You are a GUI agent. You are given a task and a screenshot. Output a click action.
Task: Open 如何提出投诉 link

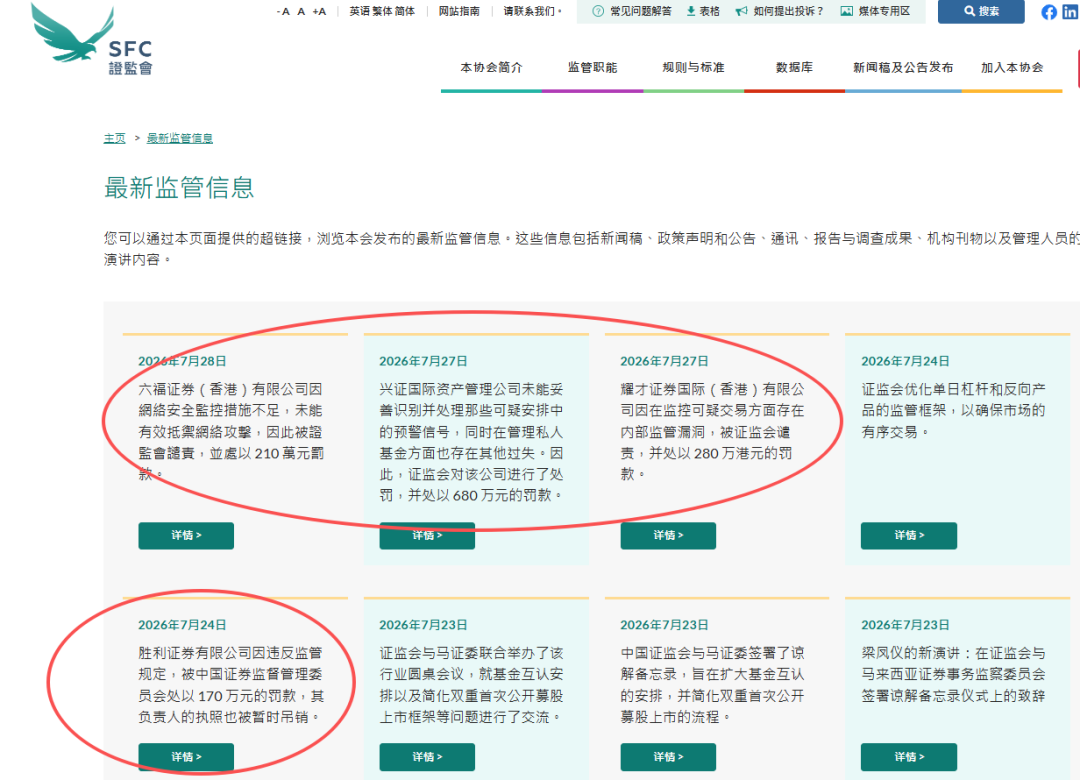click(788, 11)
